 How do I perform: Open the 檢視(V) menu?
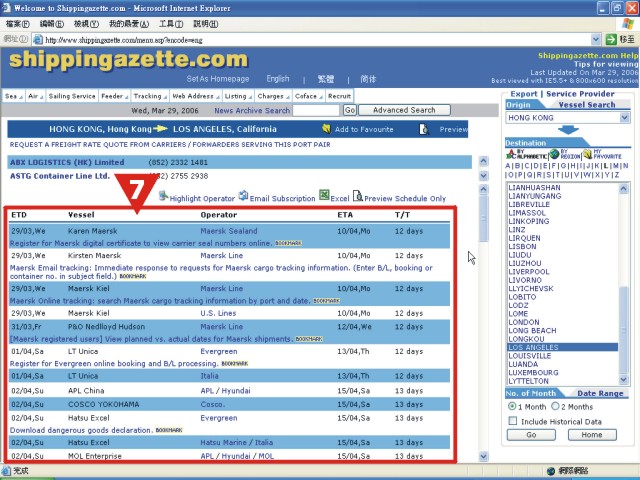coord(86,24)
